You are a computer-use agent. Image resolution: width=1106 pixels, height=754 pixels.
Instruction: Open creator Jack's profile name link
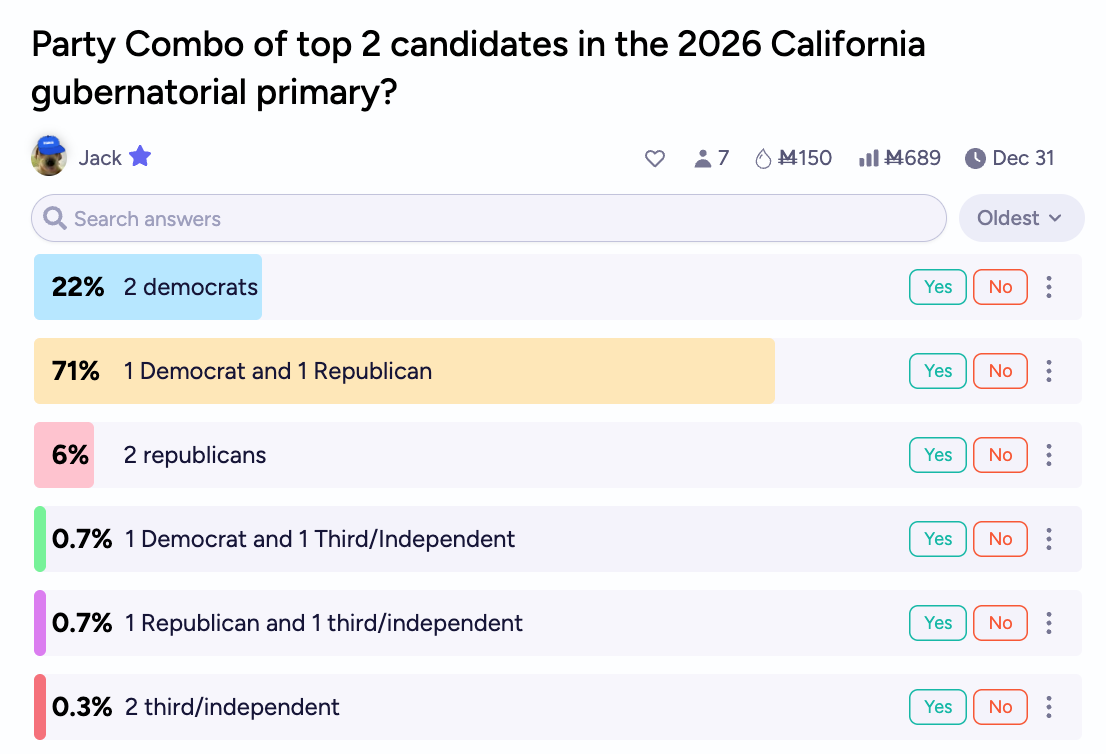100,158
